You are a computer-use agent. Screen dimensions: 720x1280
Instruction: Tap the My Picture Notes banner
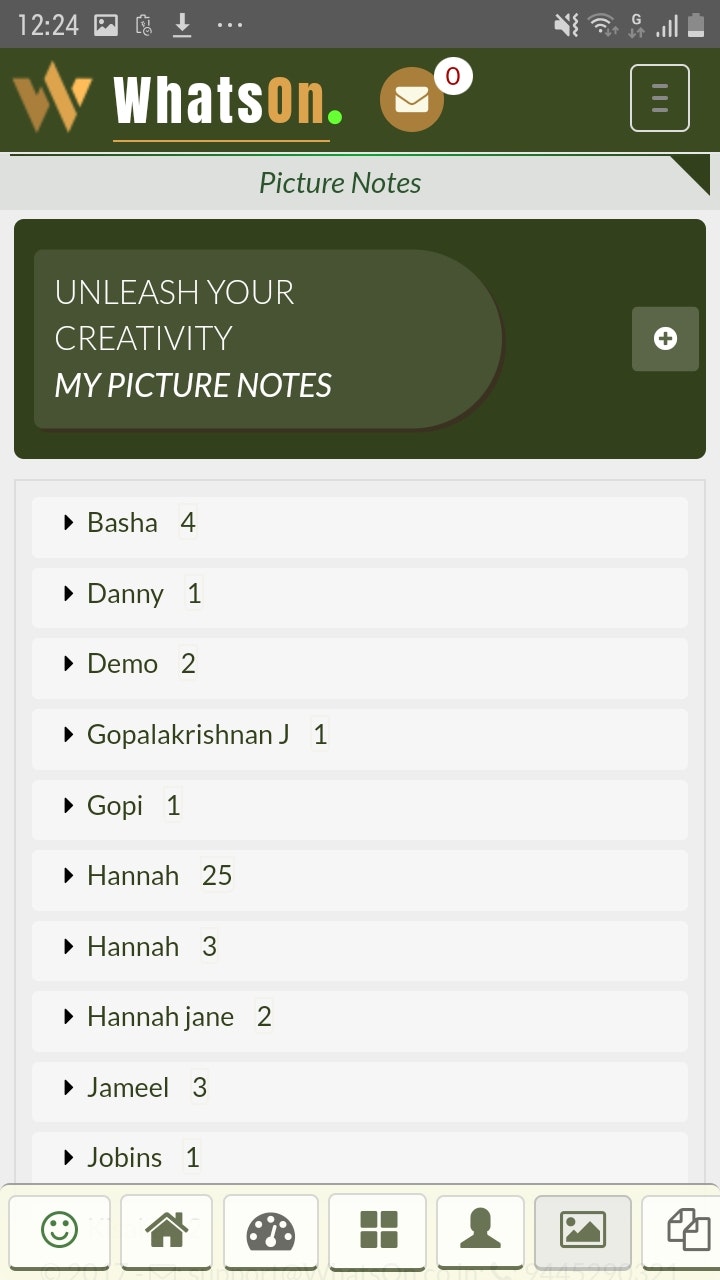click(x=268, y=340)
